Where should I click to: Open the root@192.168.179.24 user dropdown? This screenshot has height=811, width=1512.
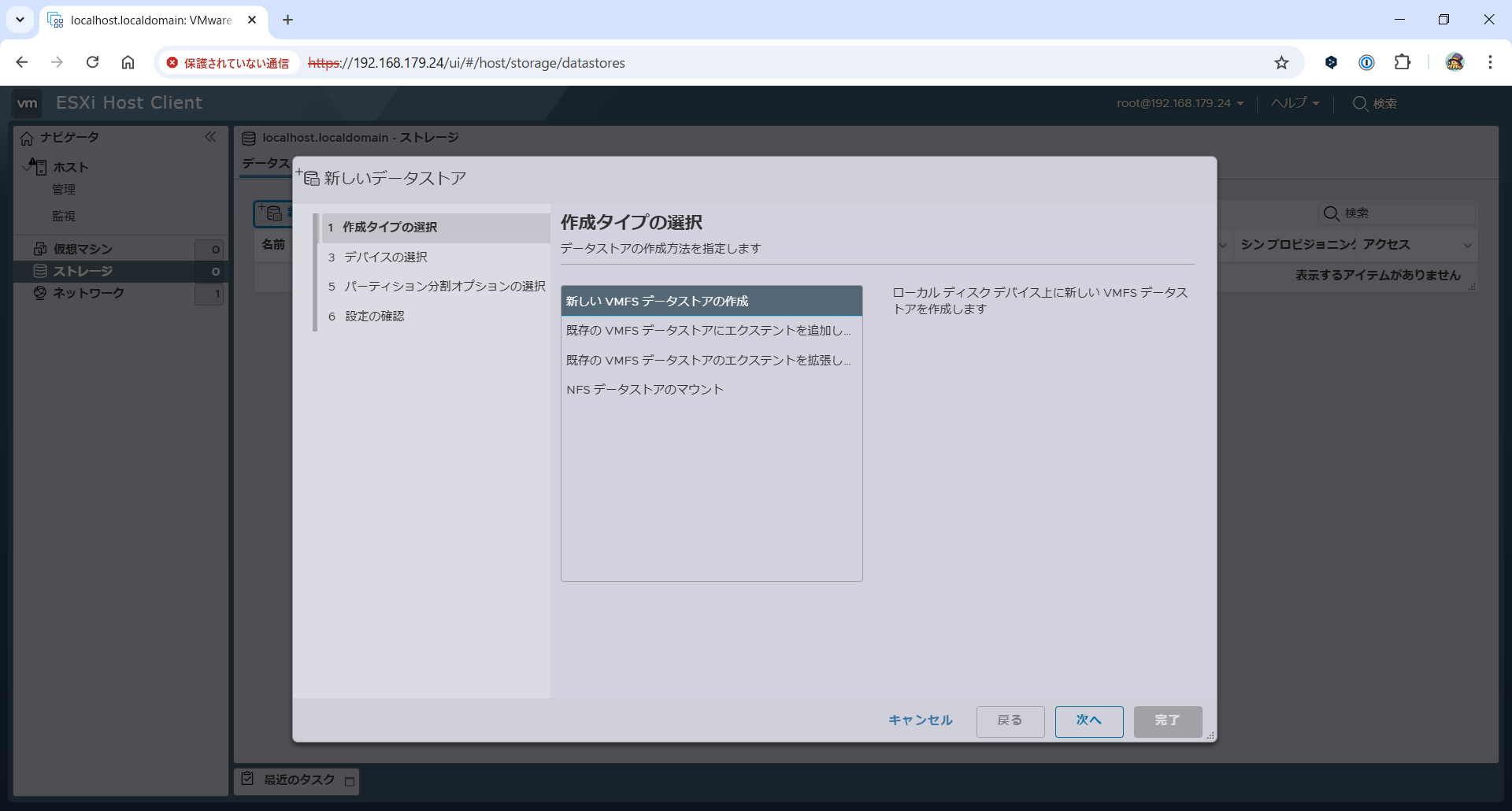click(x=1180, y=103)
